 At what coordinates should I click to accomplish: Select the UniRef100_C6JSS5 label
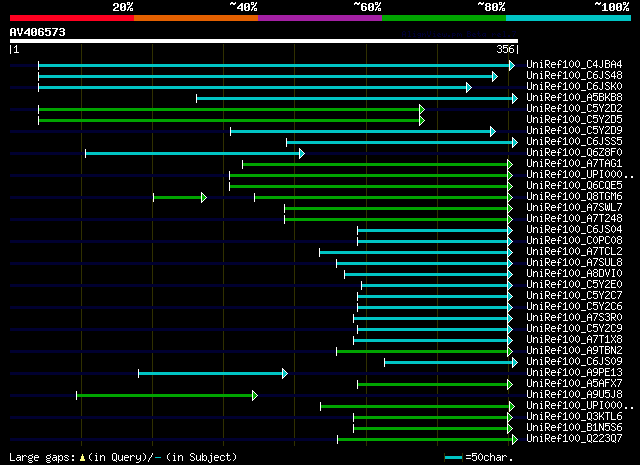coord(574,142)
